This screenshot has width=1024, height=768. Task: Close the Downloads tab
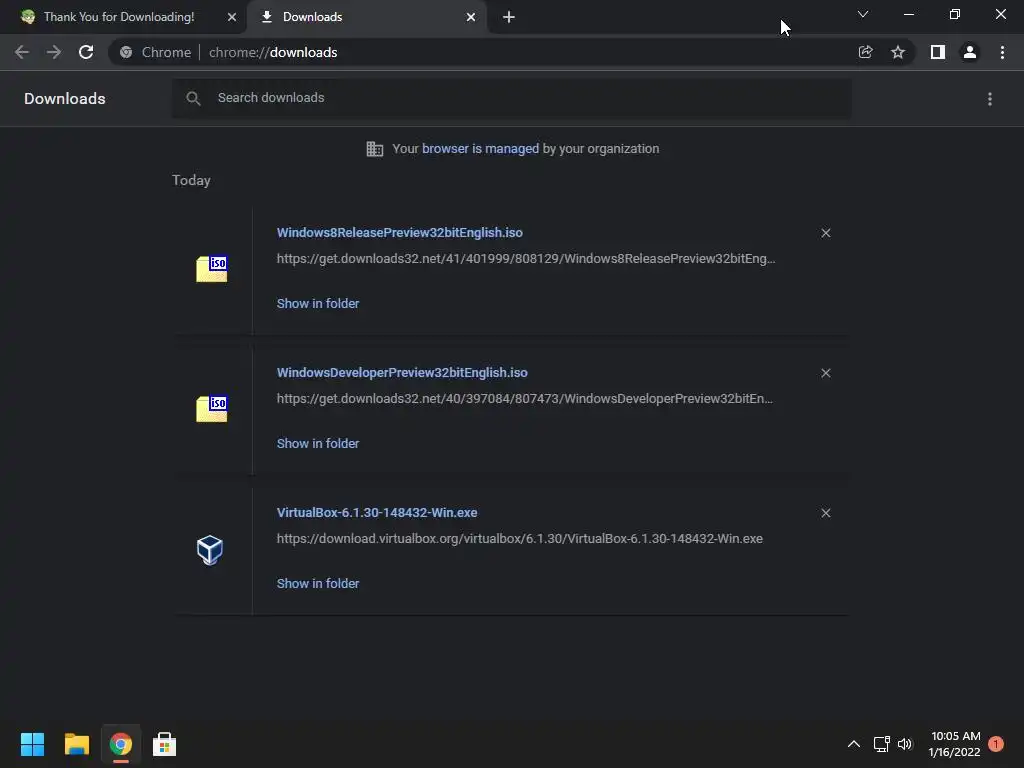click(471, 17)
